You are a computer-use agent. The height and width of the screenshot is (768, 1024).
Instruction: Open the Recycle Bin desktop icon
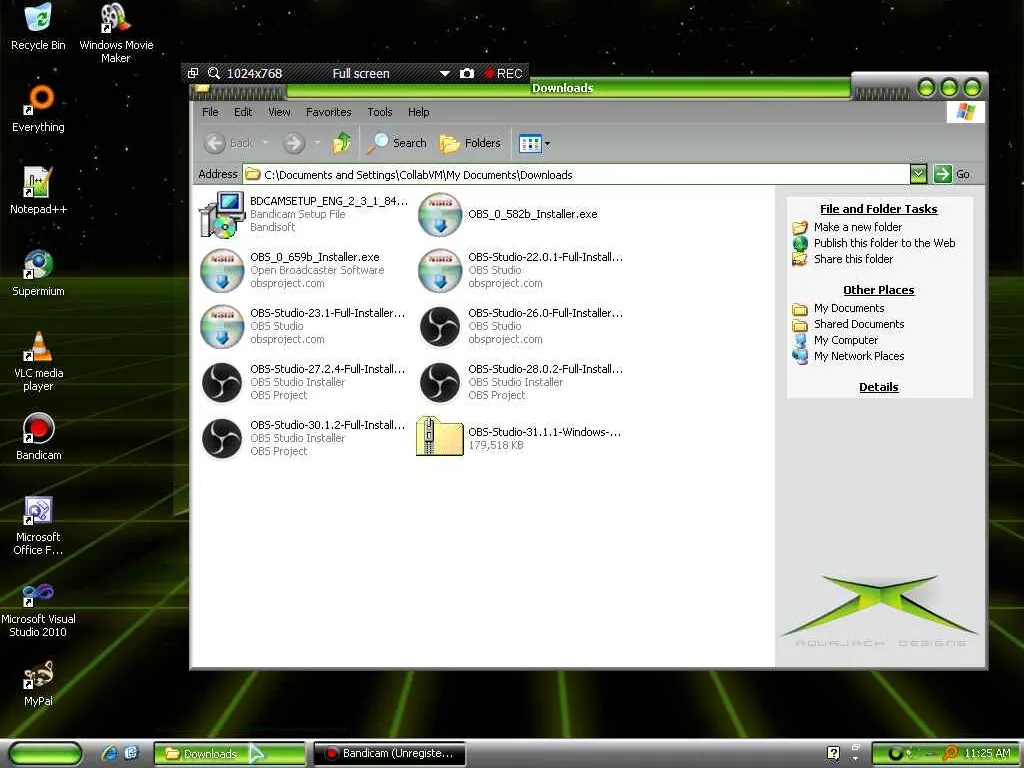click(x=38, y=26)
